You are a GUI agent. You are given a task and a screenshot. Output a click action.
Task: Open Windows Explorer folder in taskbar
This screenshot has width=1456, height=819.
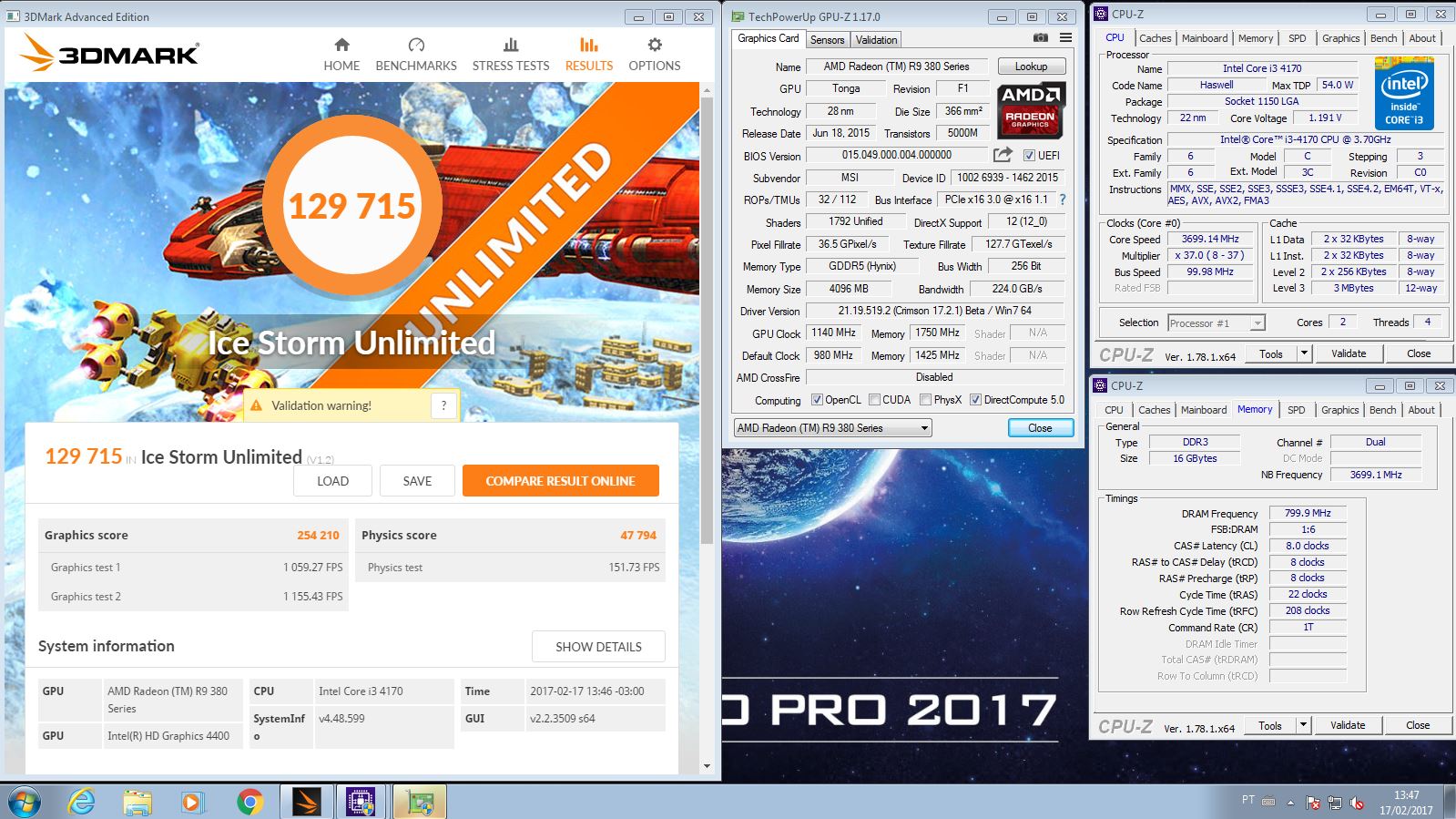137,802
